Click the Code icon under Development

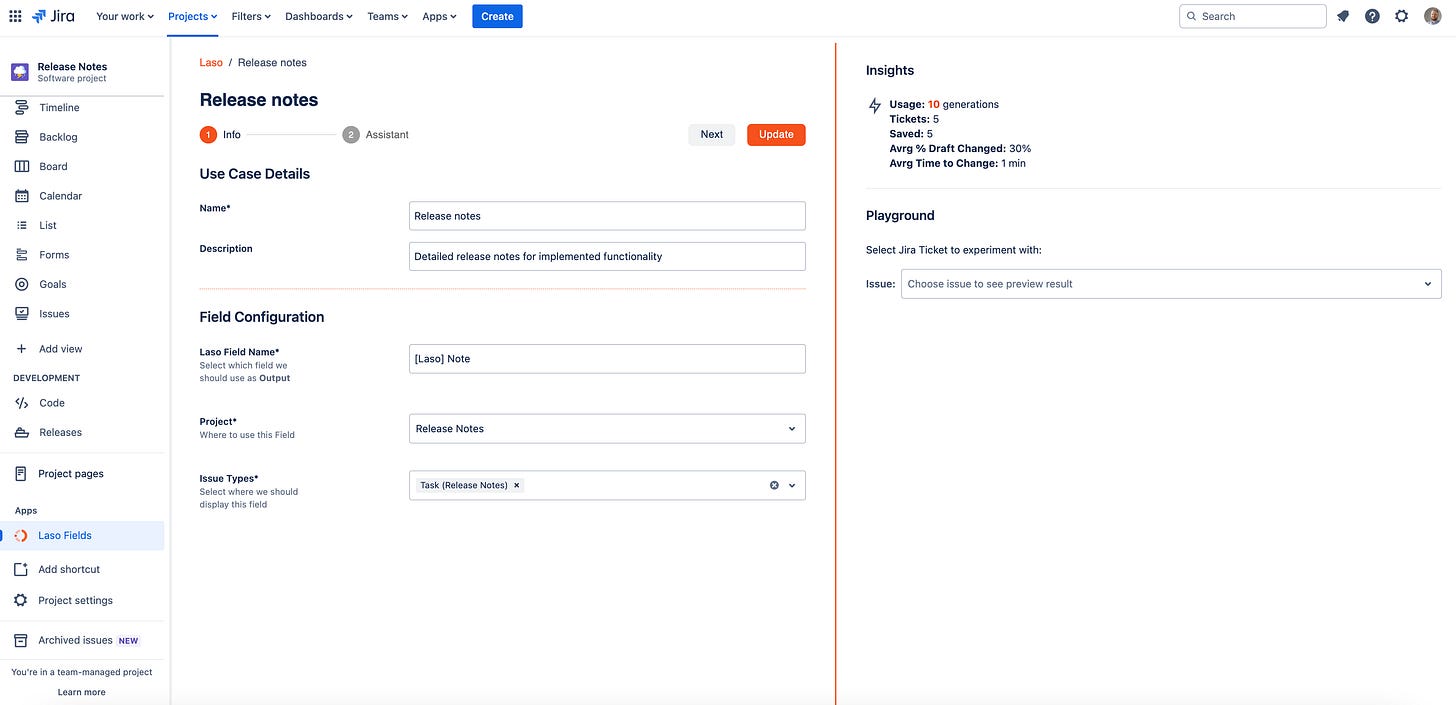tap(21, 403)
